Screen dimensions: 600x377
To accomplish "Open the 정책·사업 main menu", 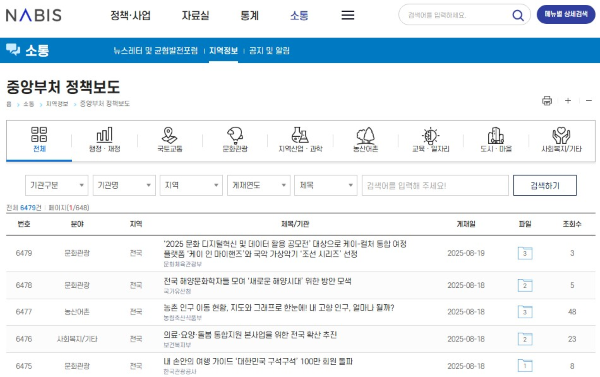I will (130, 16).
